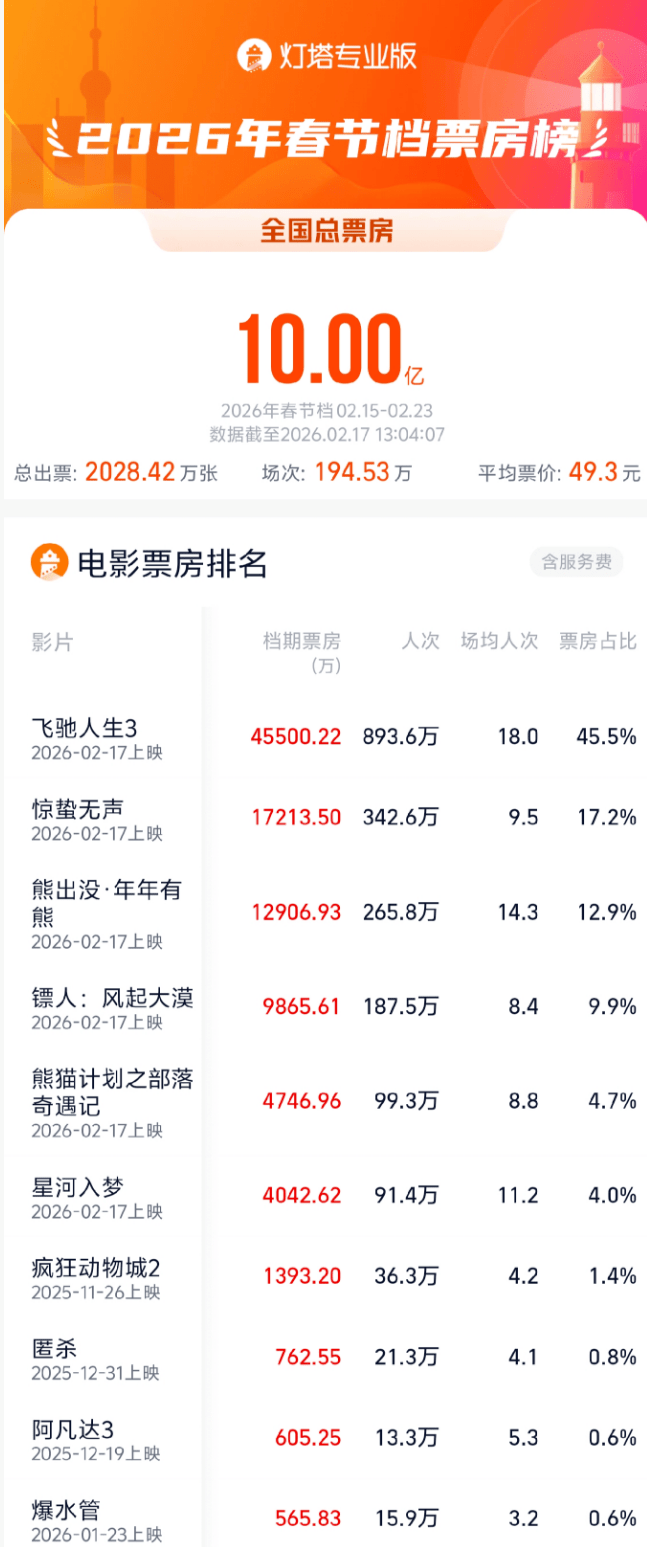This screenshot has width=647, height=1547.
Task: Open 疯狂动物城2 movie details
Action: (x=96, y=1268)
